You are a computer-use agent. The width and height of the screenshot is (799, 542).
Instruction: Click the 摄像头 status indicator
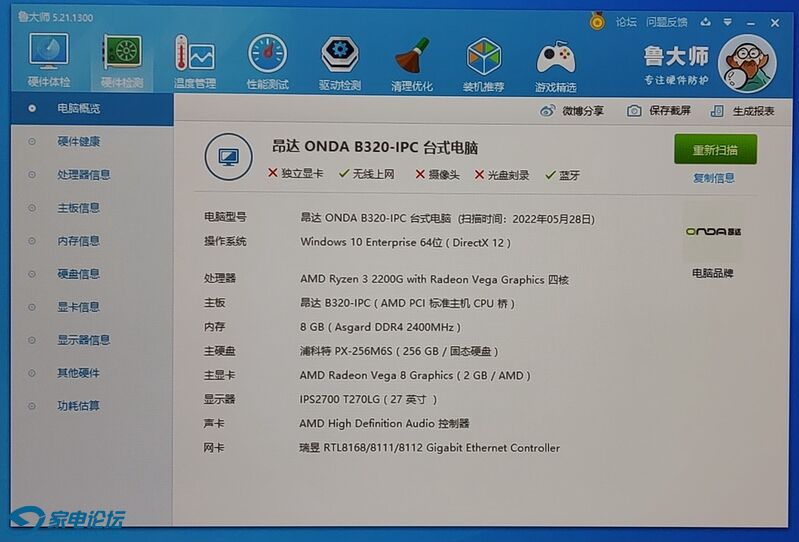click(437, 174)
